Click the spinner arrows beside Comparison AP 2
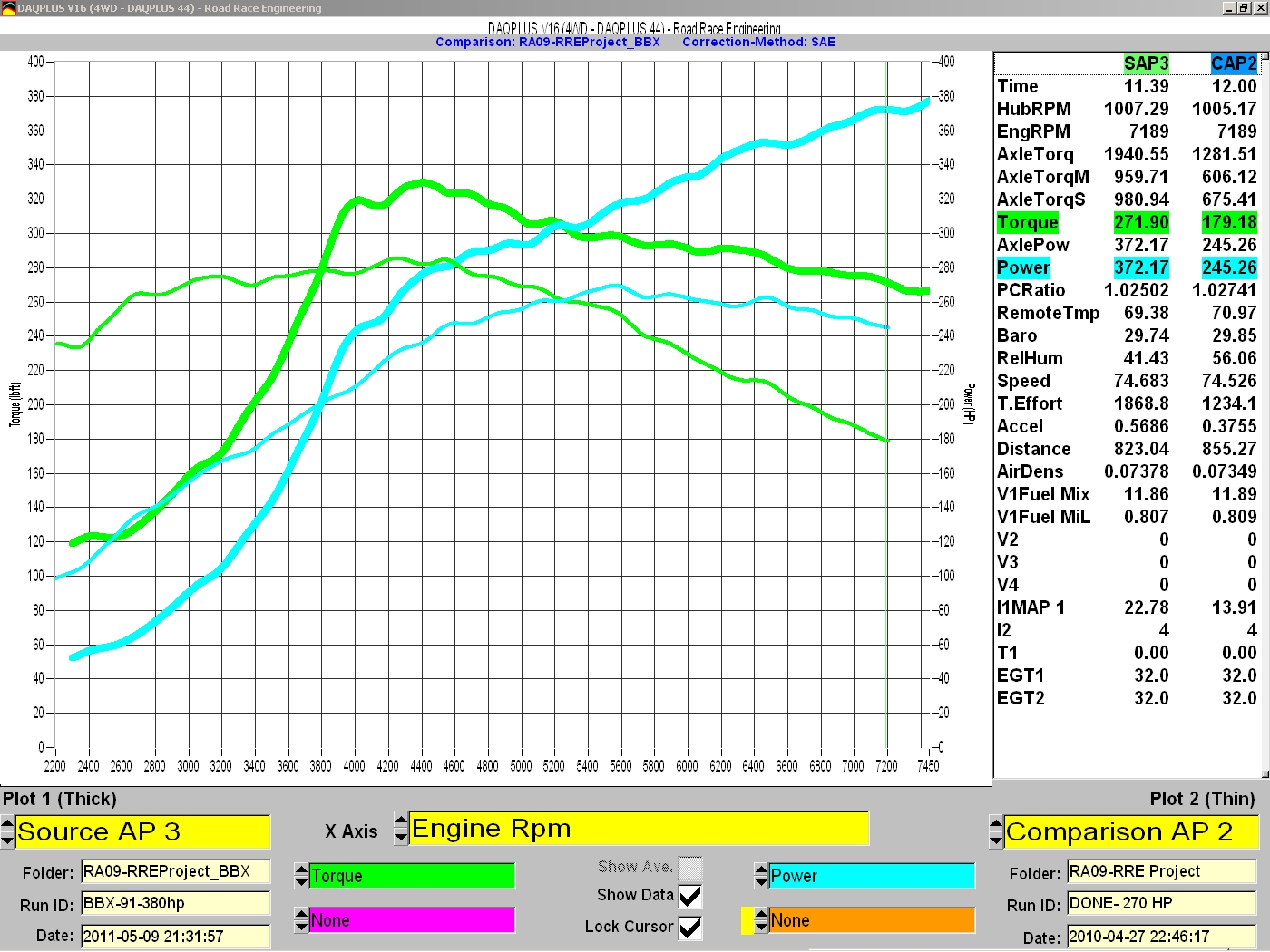The image size is (1270, 952). (x=996, y=831)
